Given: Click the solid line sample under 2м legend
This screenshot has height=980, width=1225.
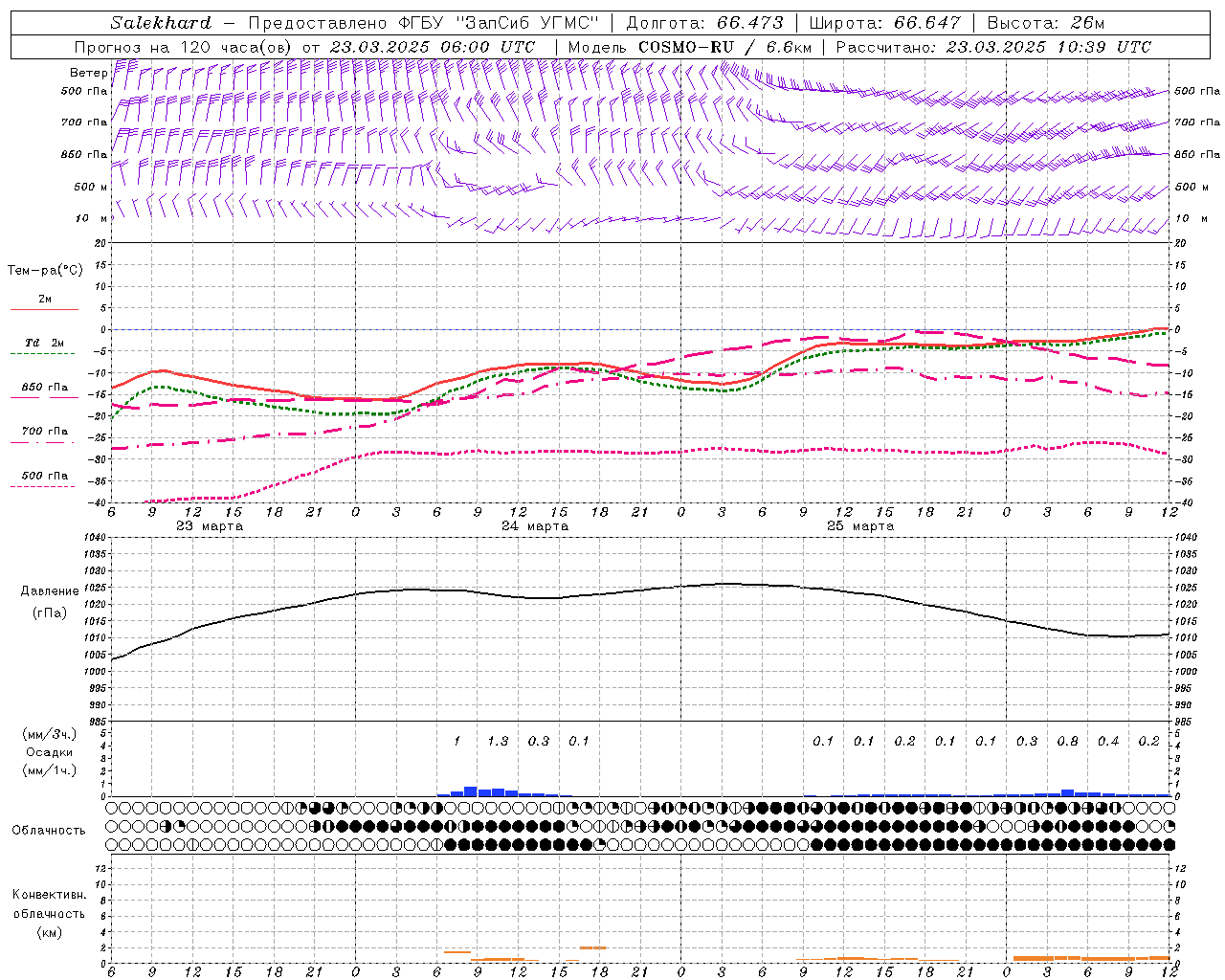Looking at the screenshot, I should click(x=44, y=309).
